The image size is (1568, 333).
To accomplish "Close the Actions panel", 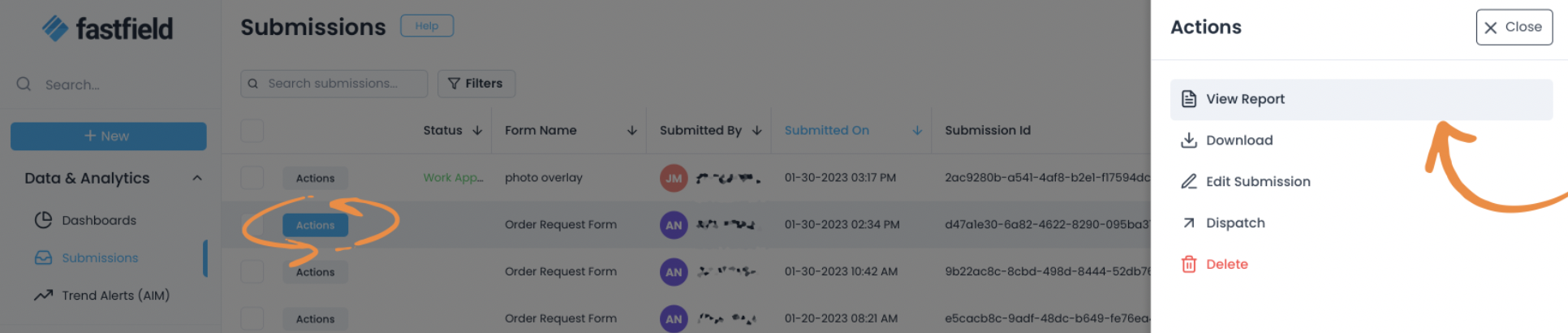I will (1514, 28).
